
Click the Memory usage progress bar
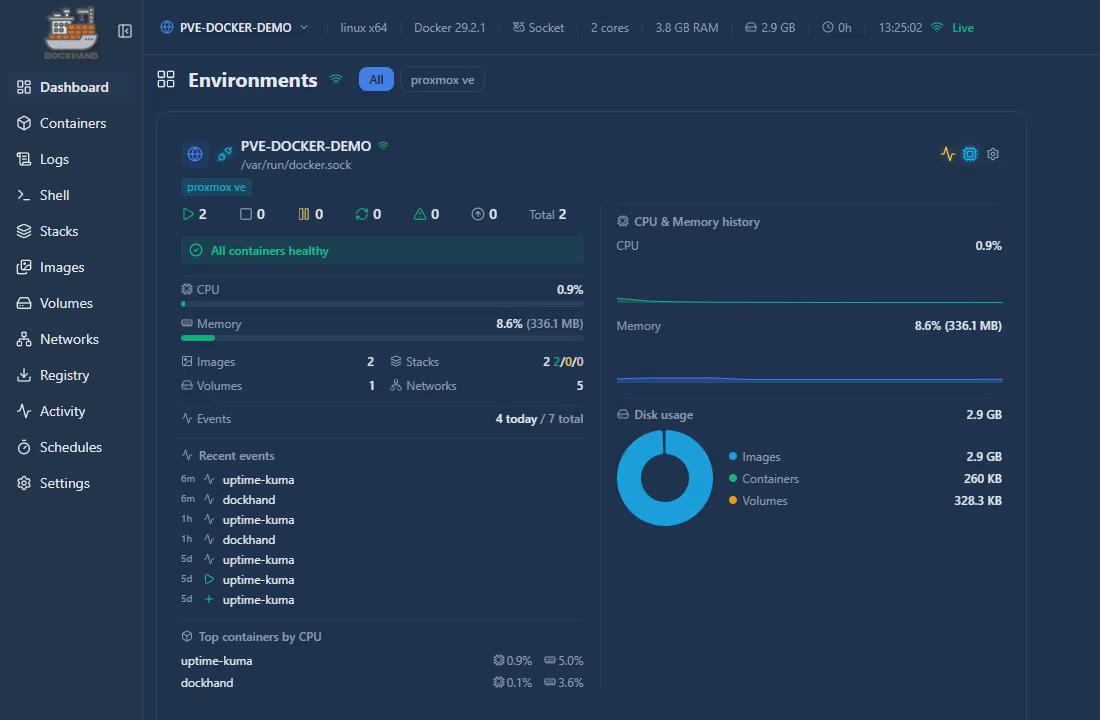382,338
